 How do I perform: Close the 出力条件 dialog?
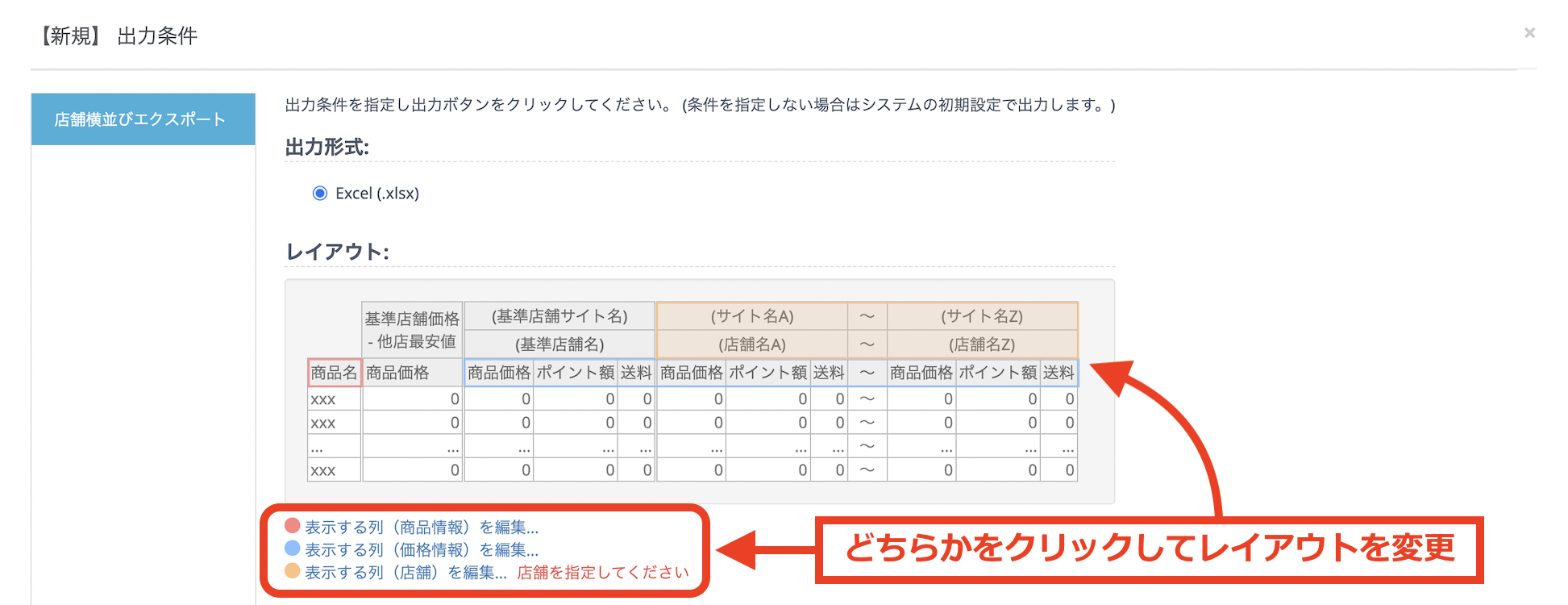pyautogui.click(x=1528, y=33)
